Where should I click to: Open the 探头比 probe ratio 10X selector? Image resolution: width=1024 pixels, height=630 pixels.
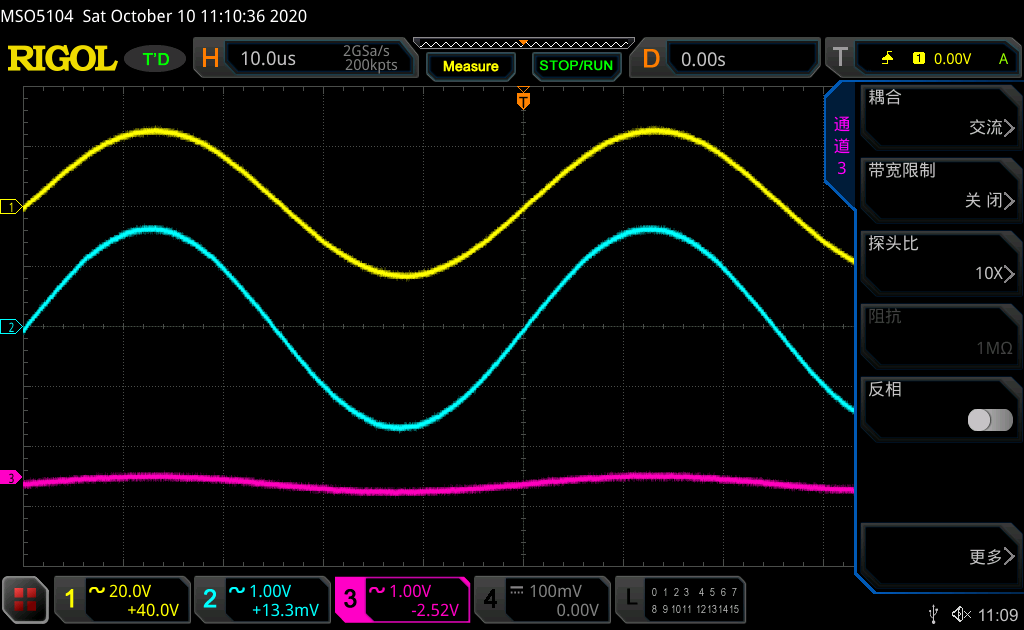tap(940, 260)
